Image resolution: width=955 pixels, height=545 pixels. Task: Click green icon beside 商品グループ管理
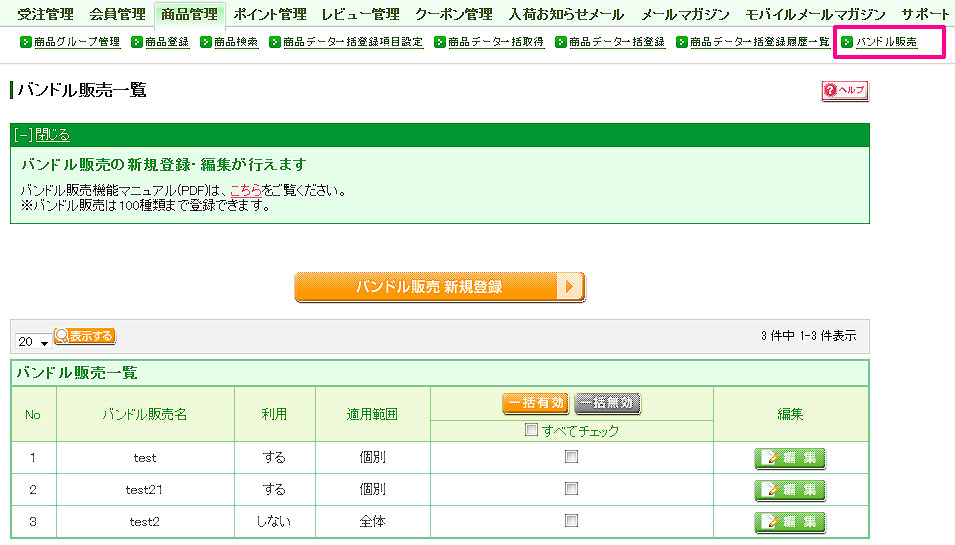coord(26,42)
